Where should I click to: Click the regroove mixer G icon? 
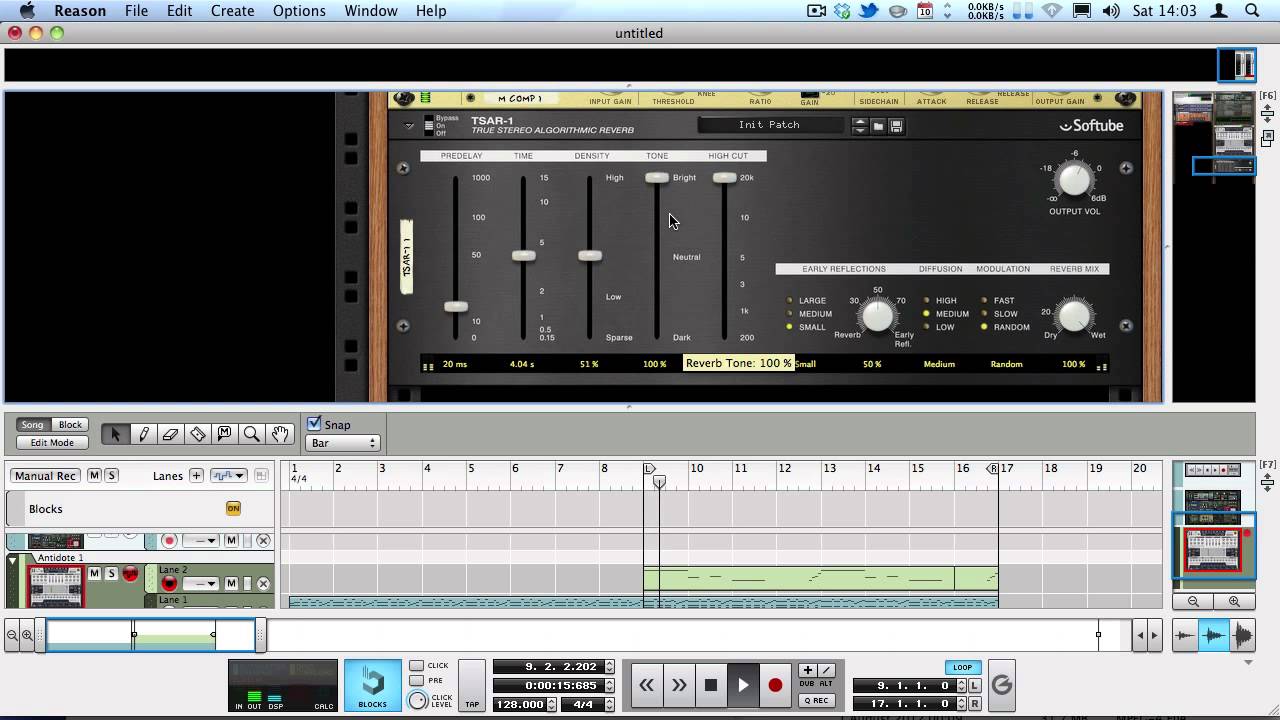pyautogui.click(x=1002, y=685)
